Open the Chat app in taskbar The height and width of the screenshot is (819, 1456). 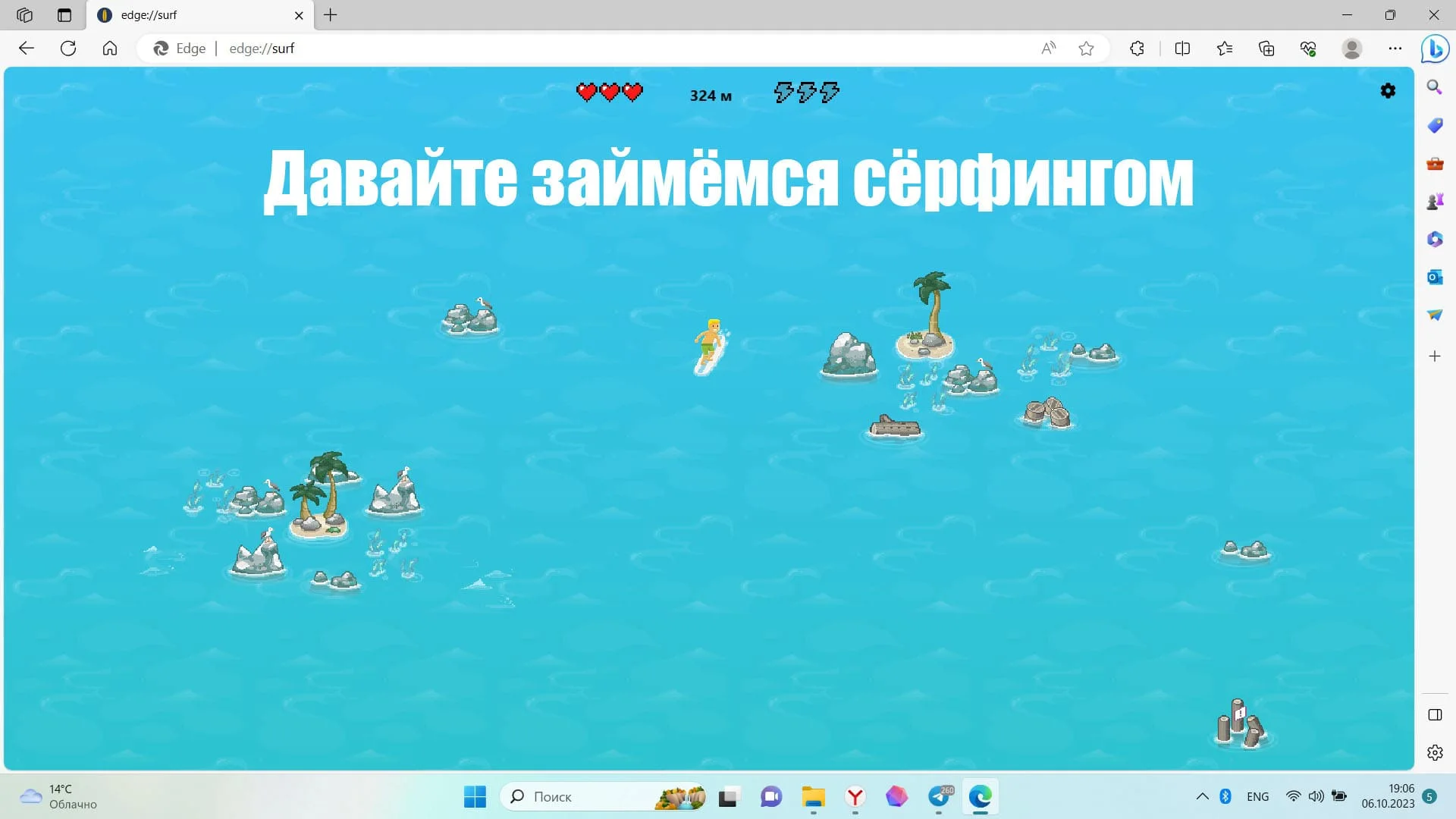pyautogui.click(x=771, y=796)
